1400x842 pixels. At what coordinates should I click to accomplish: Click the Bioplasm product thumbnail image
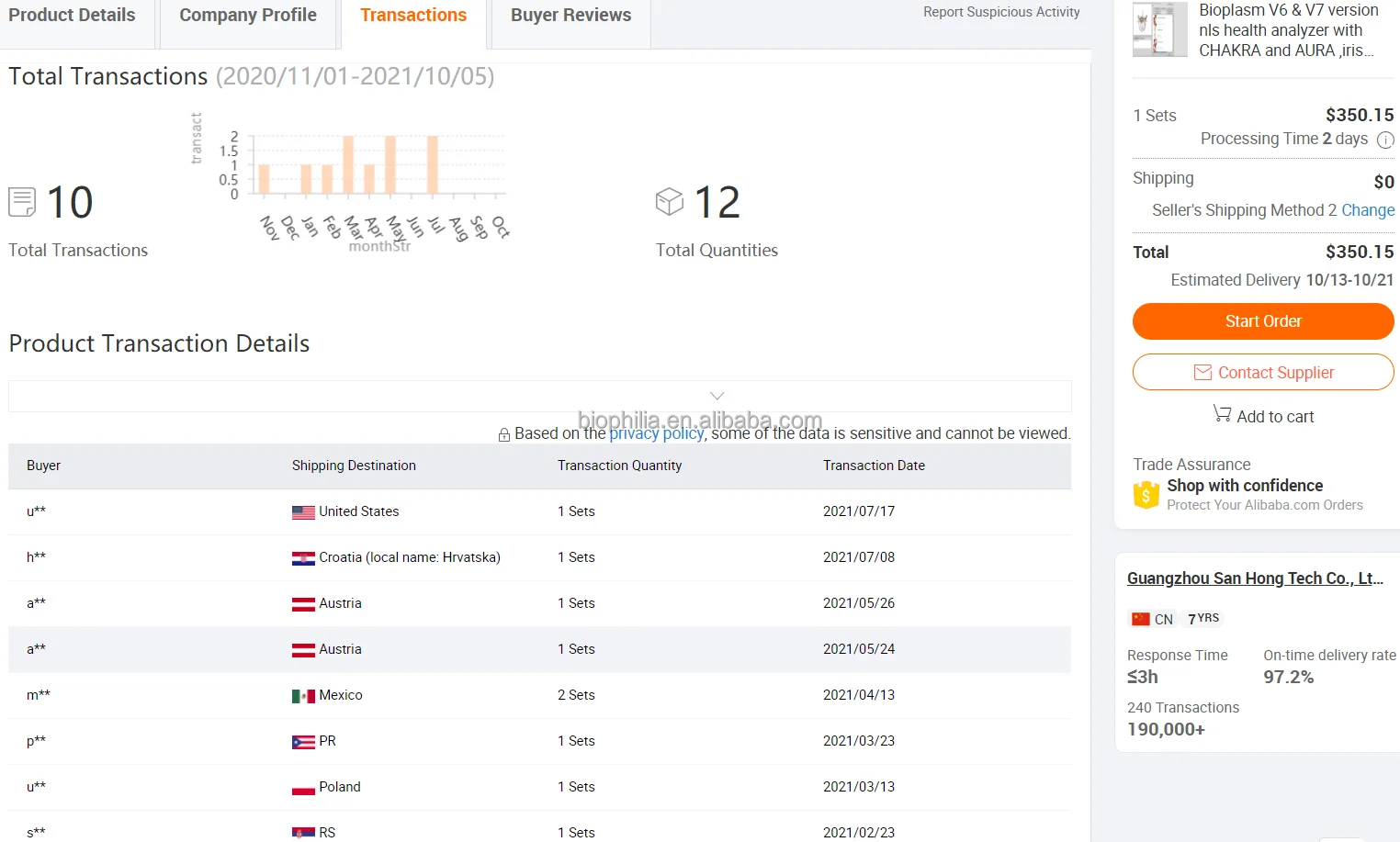1159,30
